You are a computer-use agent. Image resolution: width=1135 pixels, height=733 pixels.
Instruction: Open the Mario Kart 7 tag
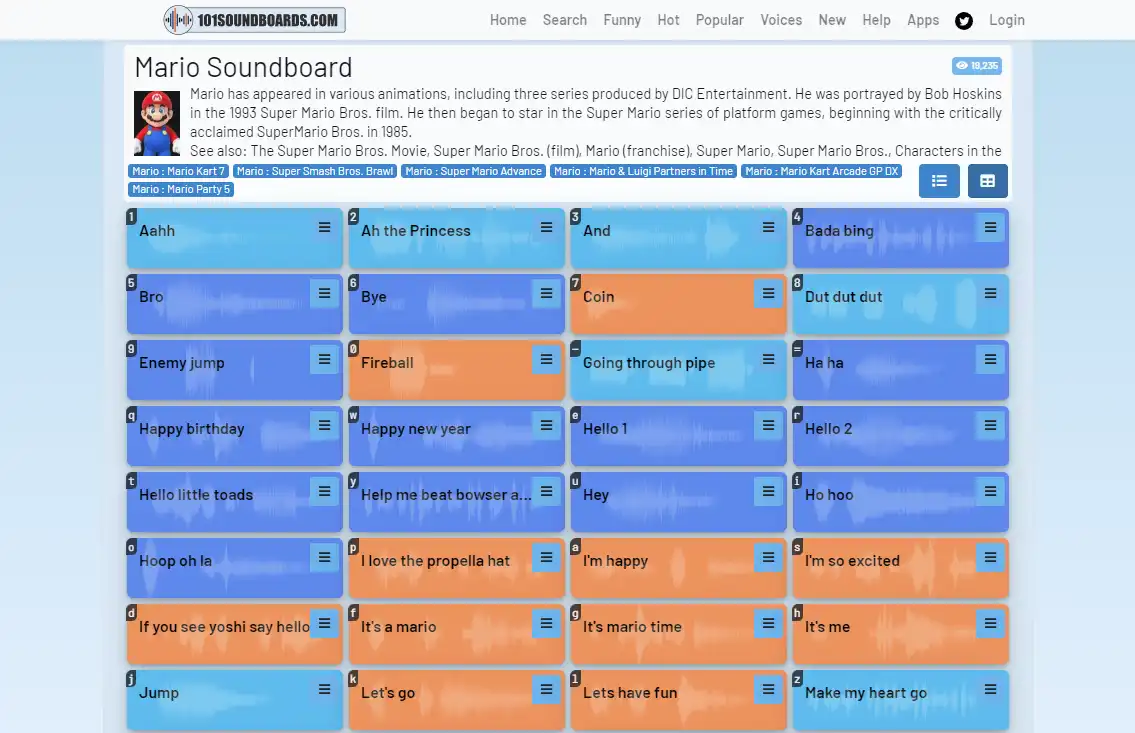click(179, 171)
